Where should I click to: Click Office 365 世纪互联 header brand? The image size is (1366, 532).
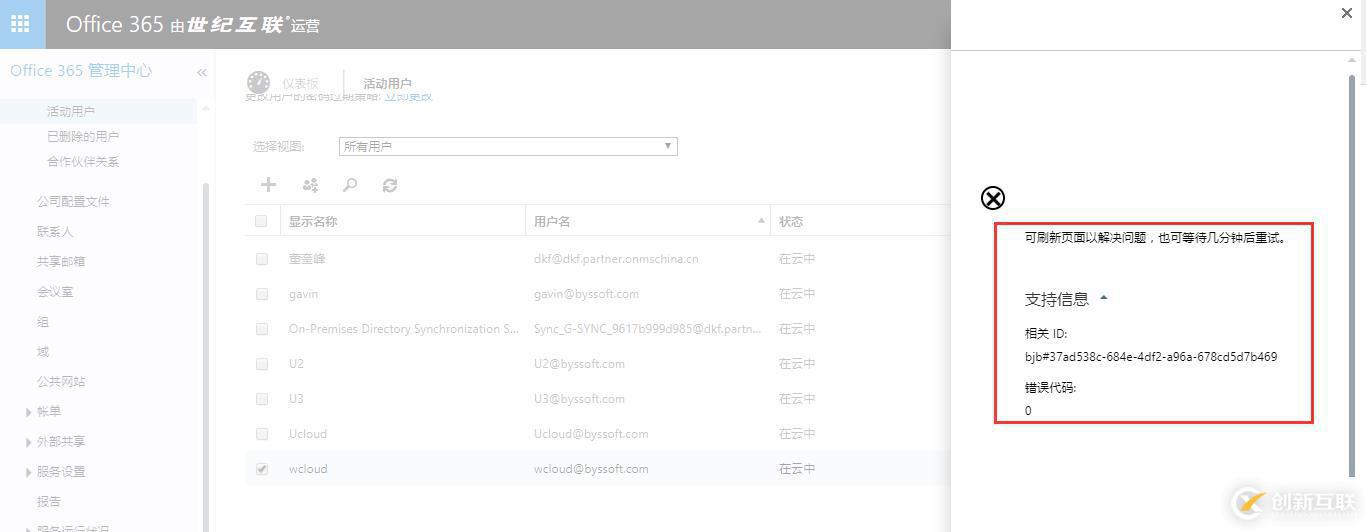(193, 25)
